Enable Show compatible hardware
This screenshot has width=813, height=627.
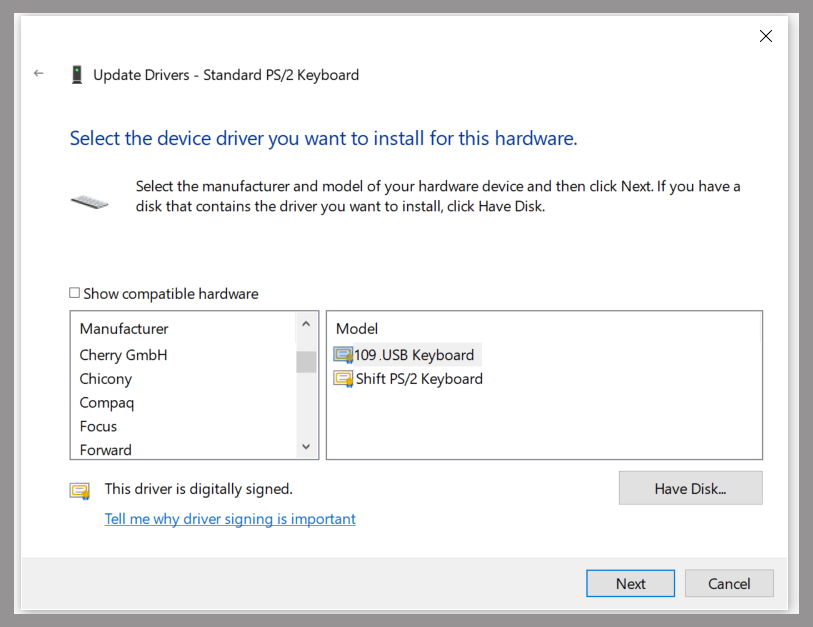click(x=75, y=293)
